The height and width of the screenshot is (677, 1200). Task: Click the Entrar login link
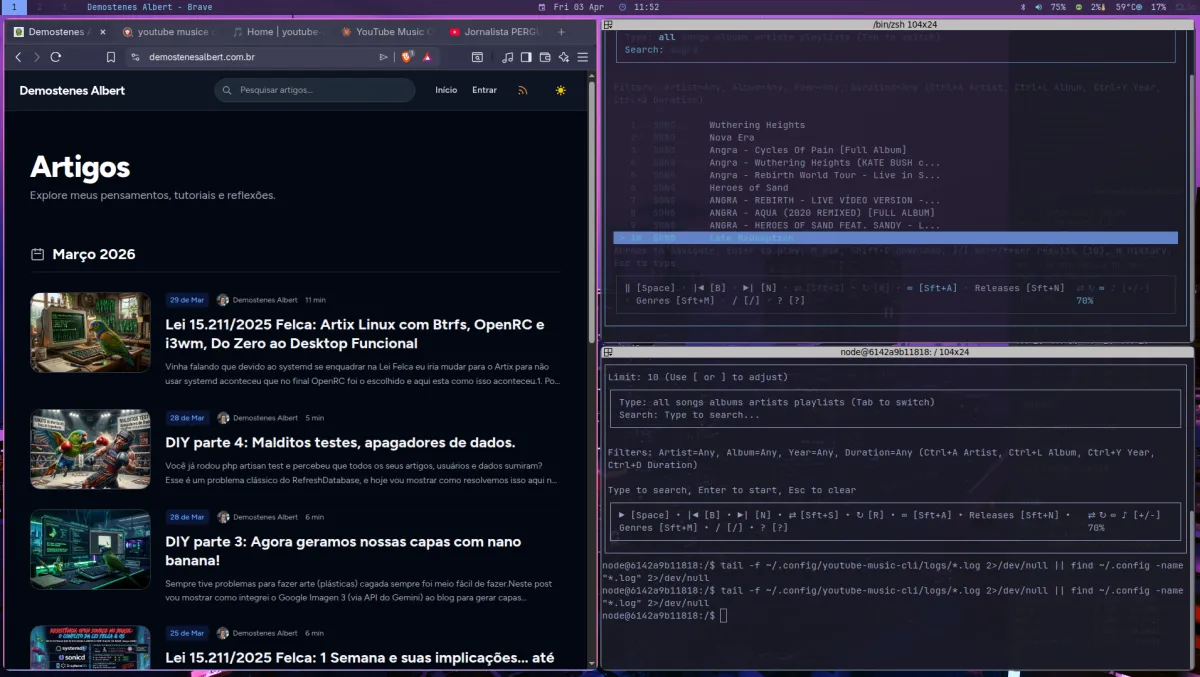click(484, 90)
